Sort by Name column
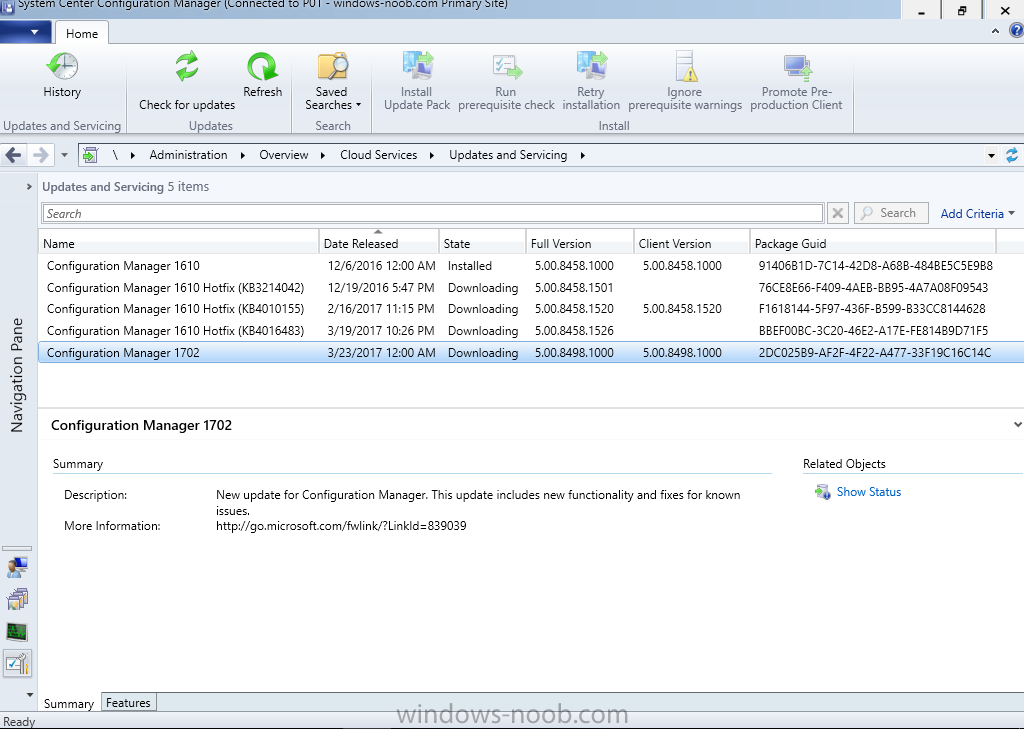1024x729 pixels. click(x=178, y=243)
